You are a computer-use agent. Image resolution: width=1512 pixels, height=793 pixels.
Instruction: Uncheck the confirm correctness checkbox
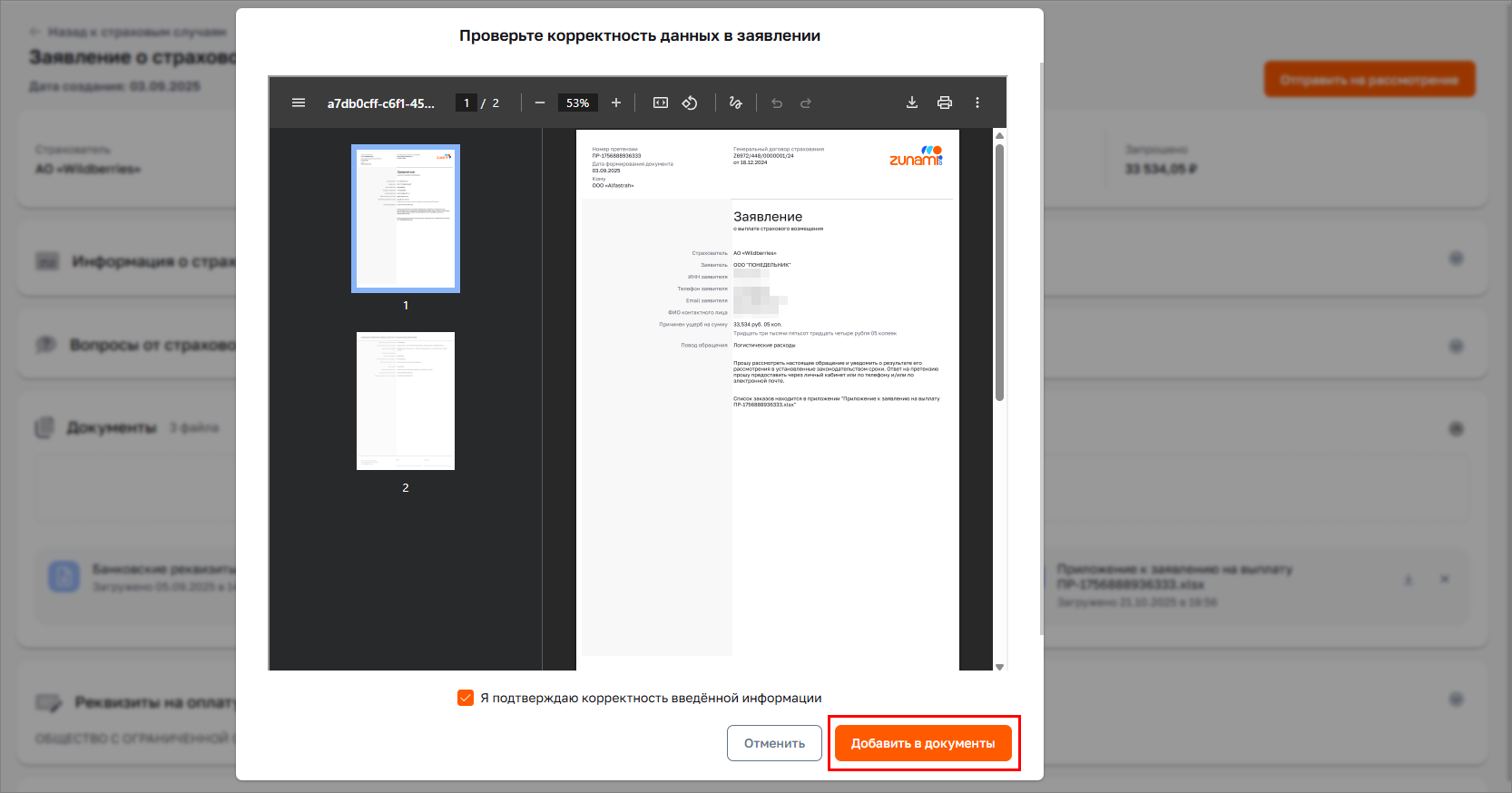[x=466, y=698]
